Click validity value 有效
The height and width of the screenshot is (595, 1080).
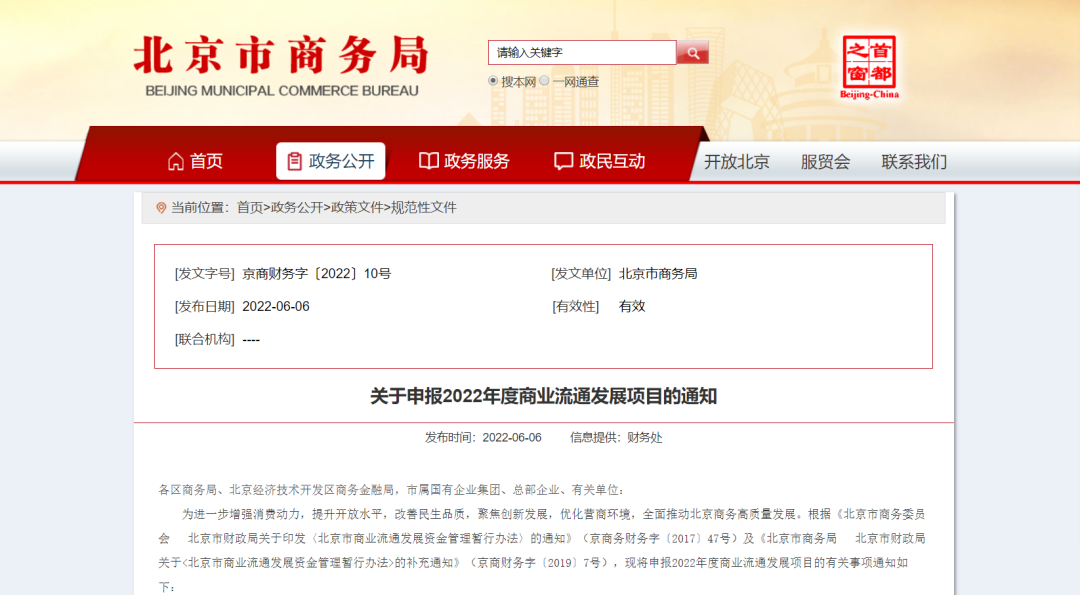pos(632,306)
